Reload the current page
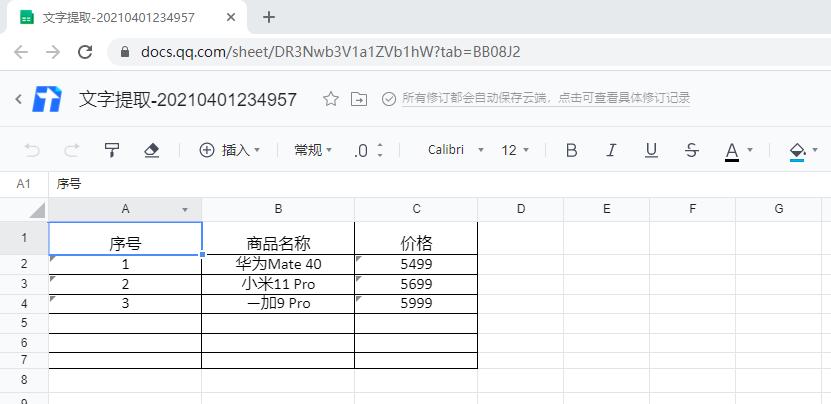This screenshot has width=831, height=404. click(x=85, y=52)
